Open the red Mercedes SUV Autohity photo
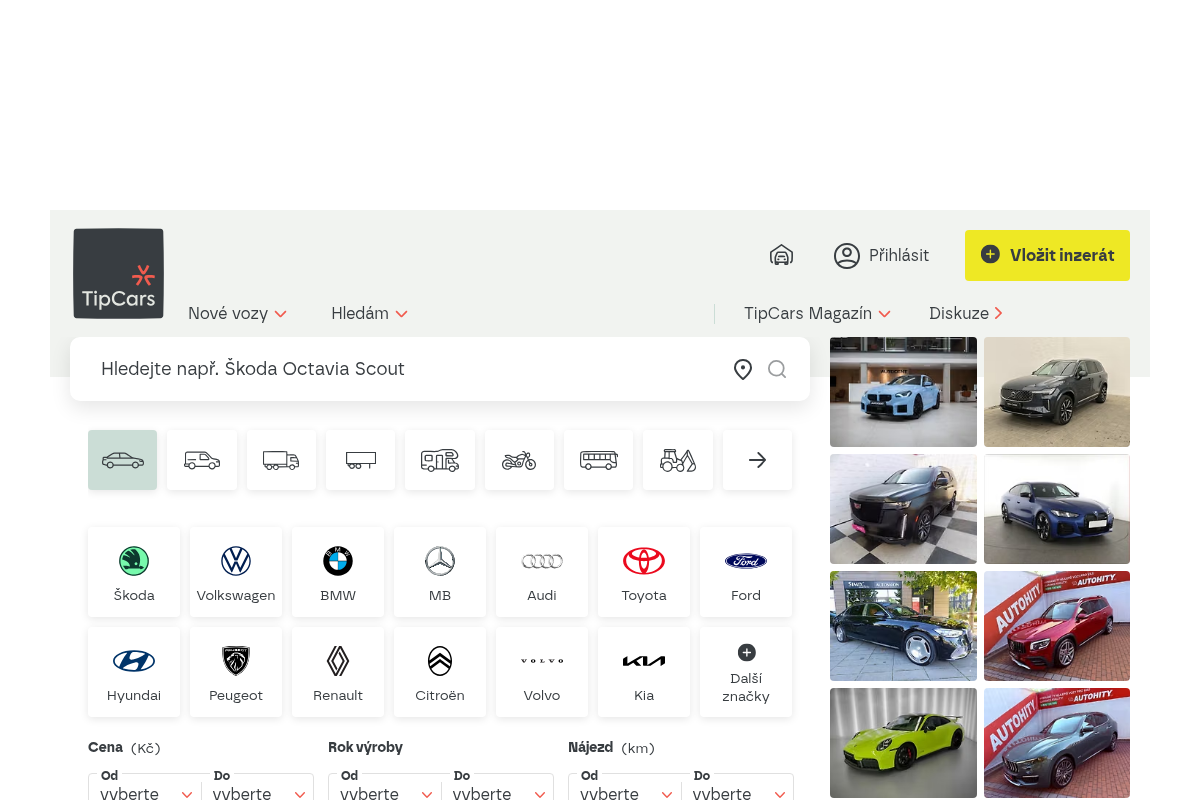This screenshot has height=800, width=1200. click(1057, 626)
